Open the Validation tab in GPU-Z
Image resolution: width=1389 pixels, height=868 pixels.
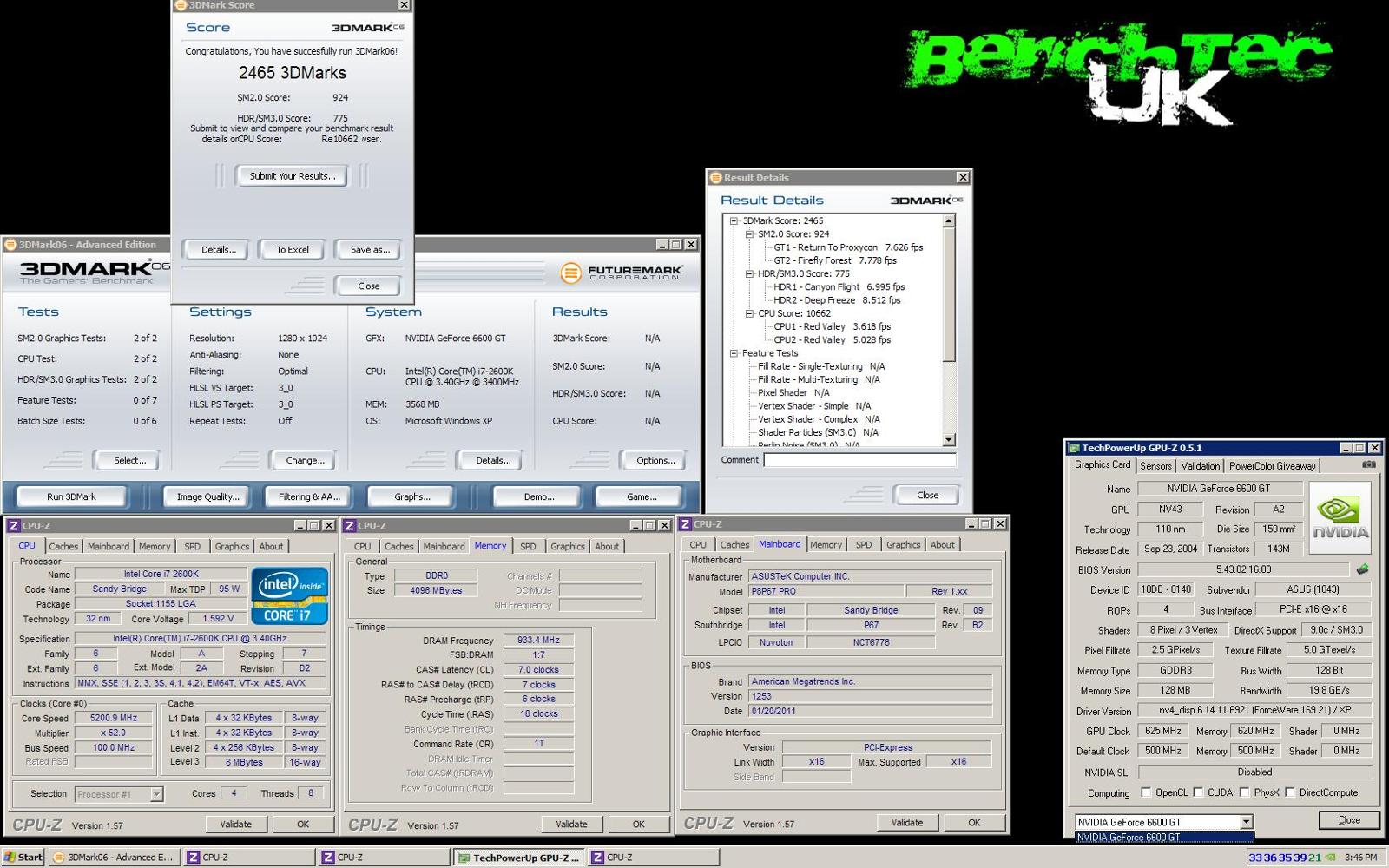point(1200,466)
